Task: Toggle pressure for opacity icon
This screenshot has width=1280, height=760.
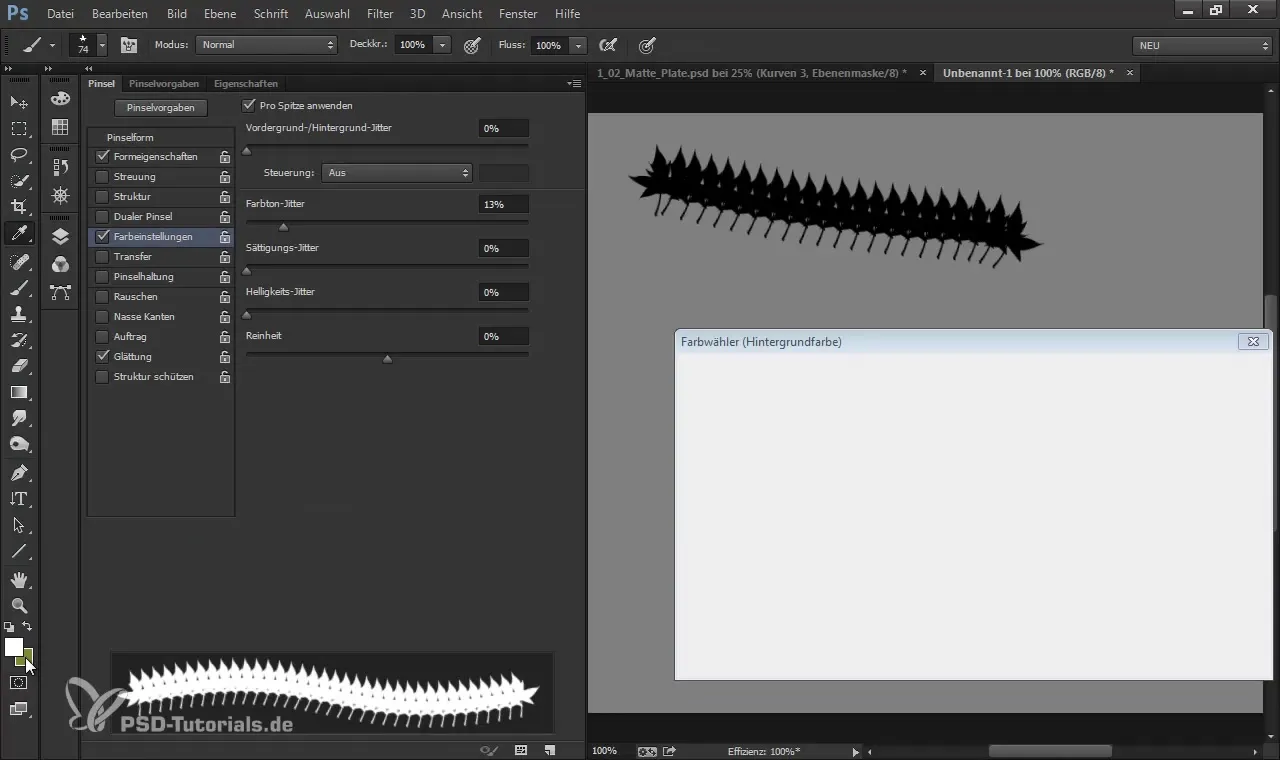Action: click(472, 45)
